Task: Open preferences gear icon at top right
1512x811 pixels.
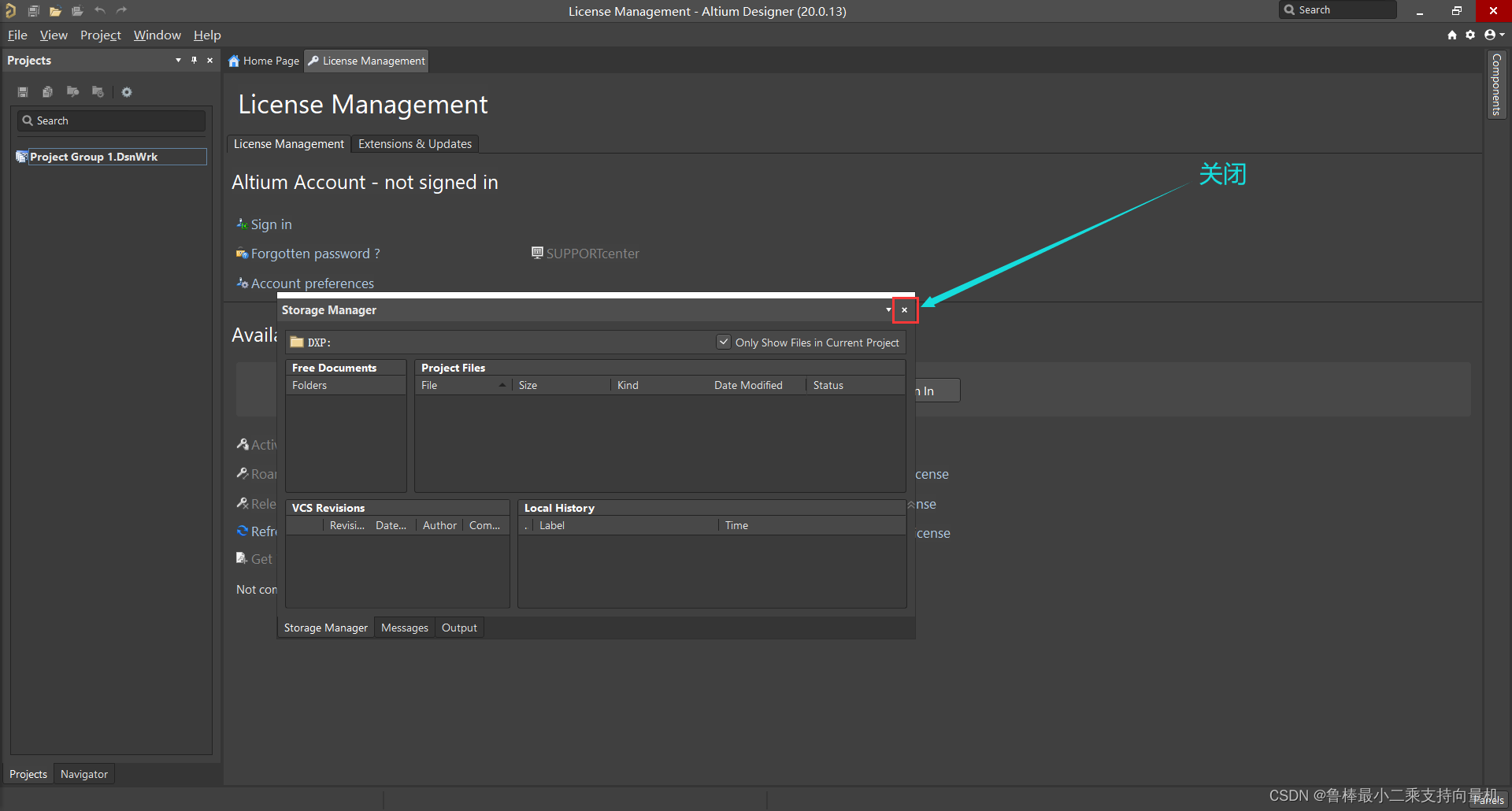Action: click(1470, 35)
